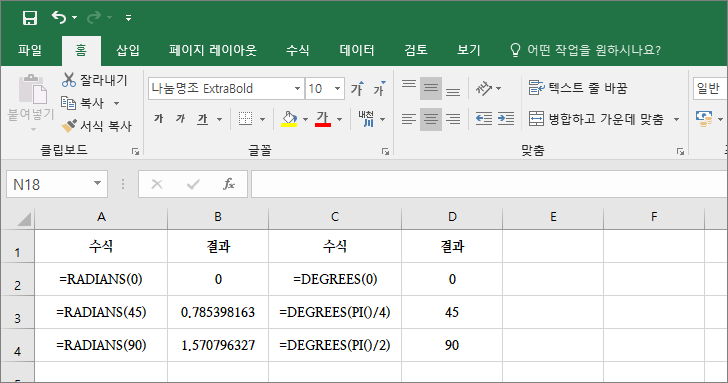The width and height of the screenshot is (728, 383).
Task: Expand font color dropdown arrow
Action: pos(339,119)
